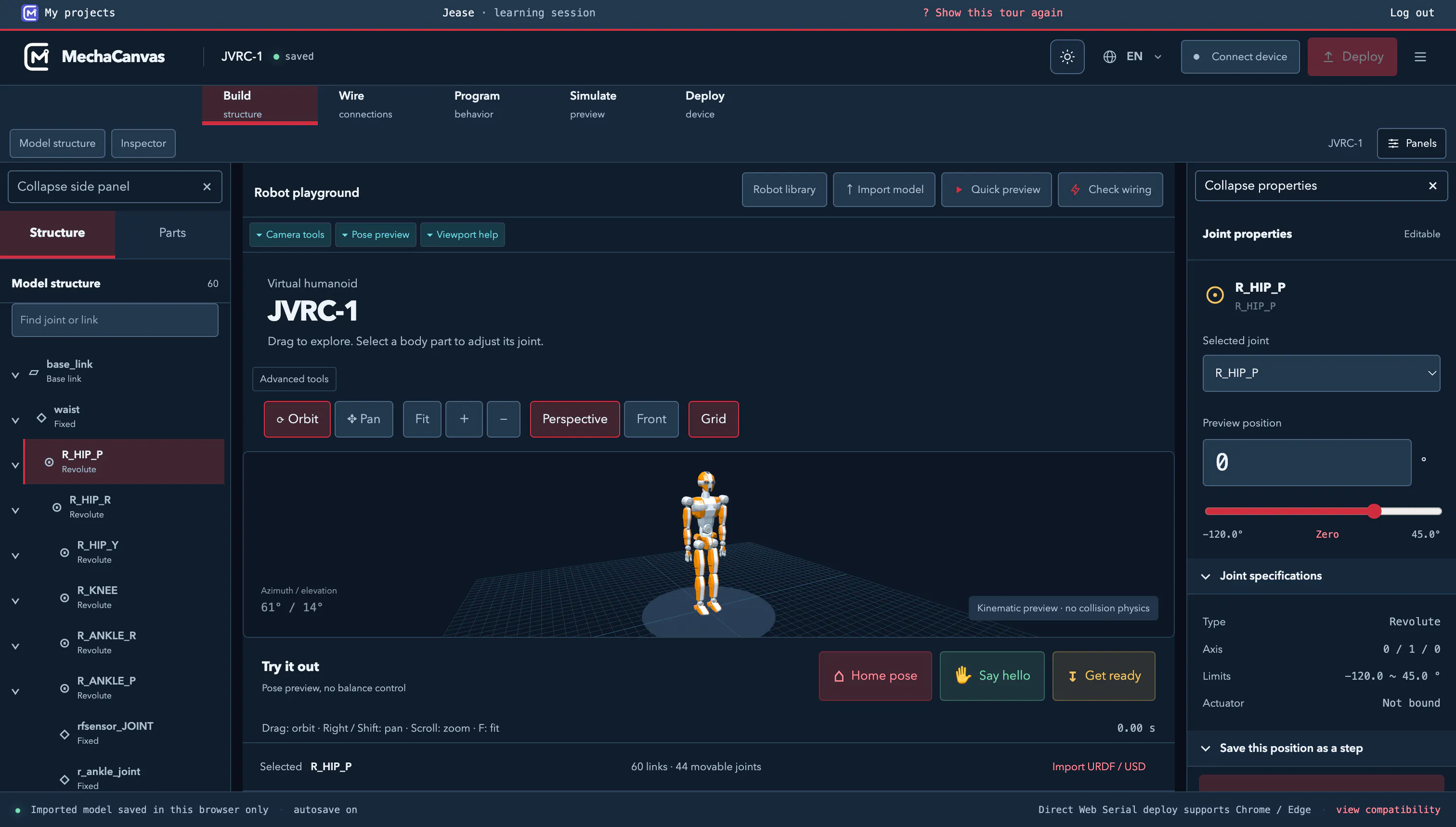This screenshot has width=1456, height=827.
Task: Click the MechaCanvas logo icon in header
Action: 37,56
